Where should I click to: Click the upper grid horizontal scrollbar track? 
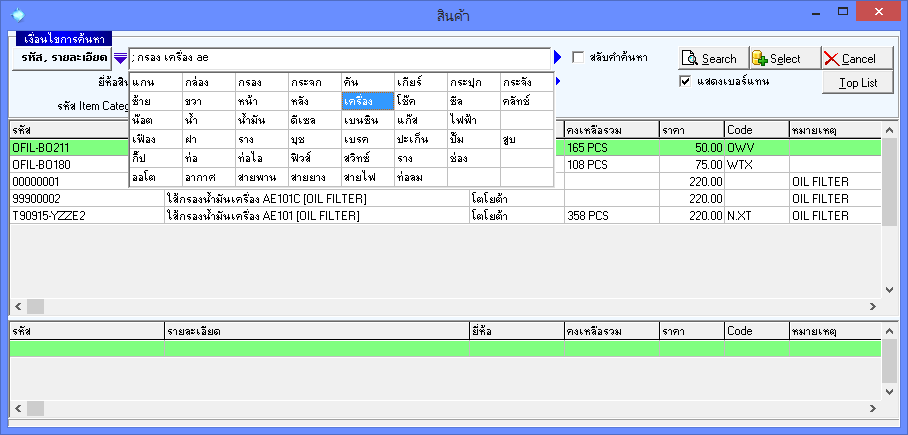pyautogui.click(x=450, y=306)
